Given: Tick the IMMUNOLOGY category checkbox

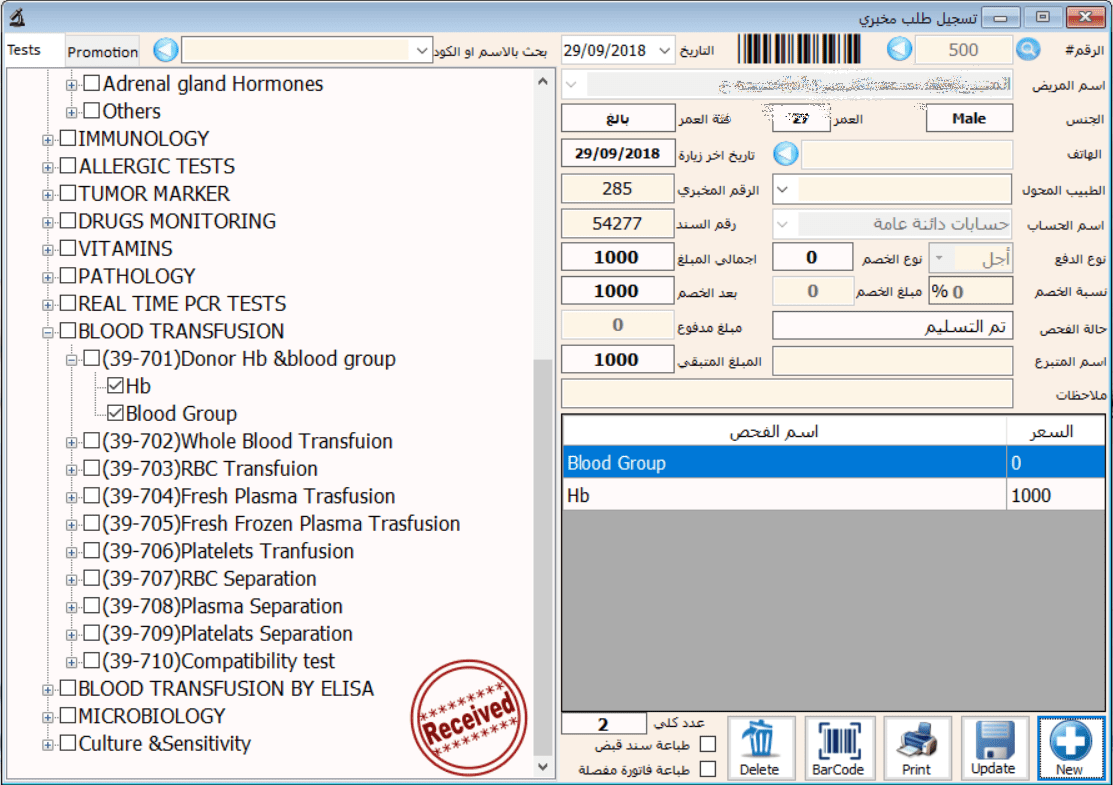Looking at the screenshot, I should point(68,139).
